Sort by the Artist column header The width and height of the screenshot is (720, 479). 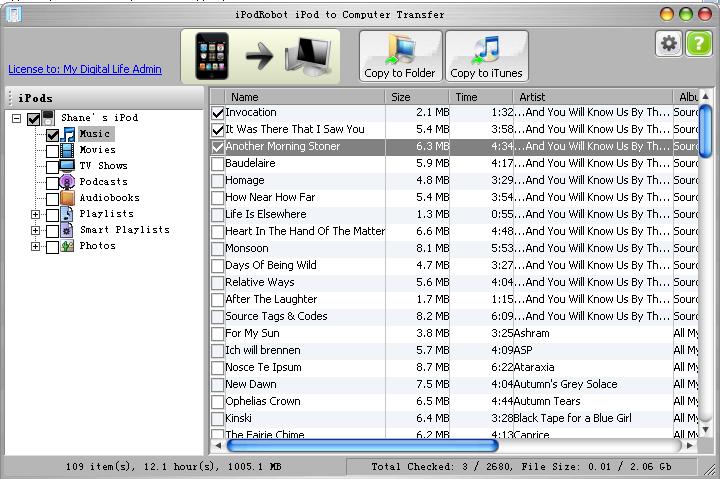592,97
